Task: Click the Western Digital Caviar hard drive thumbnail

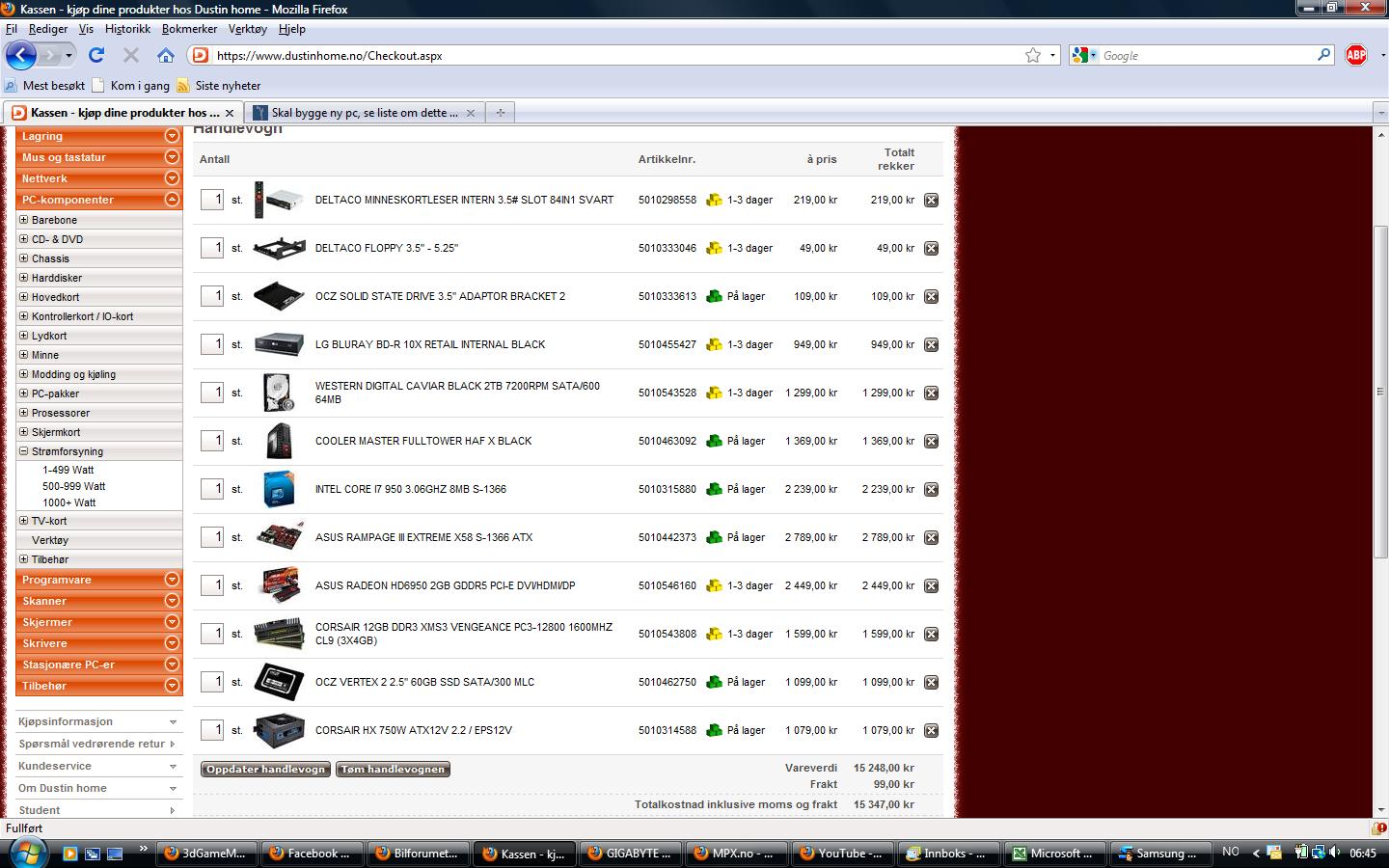Action: click(x=279, y=393)
